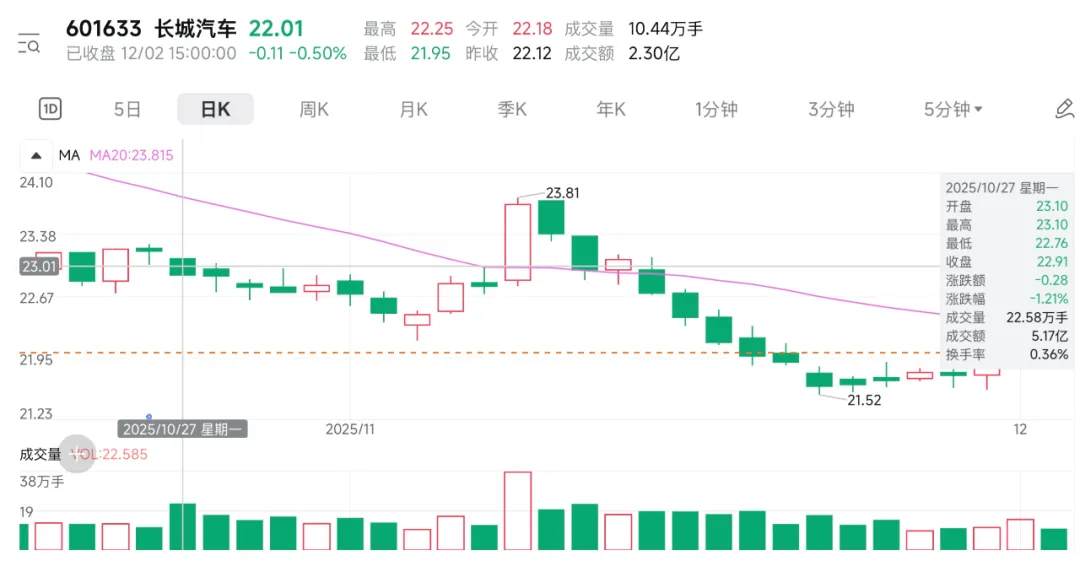This screenshot has height=561, width=1080.
Task: Click the 1D intraday chart icon
Action: [x=50, y=109]
